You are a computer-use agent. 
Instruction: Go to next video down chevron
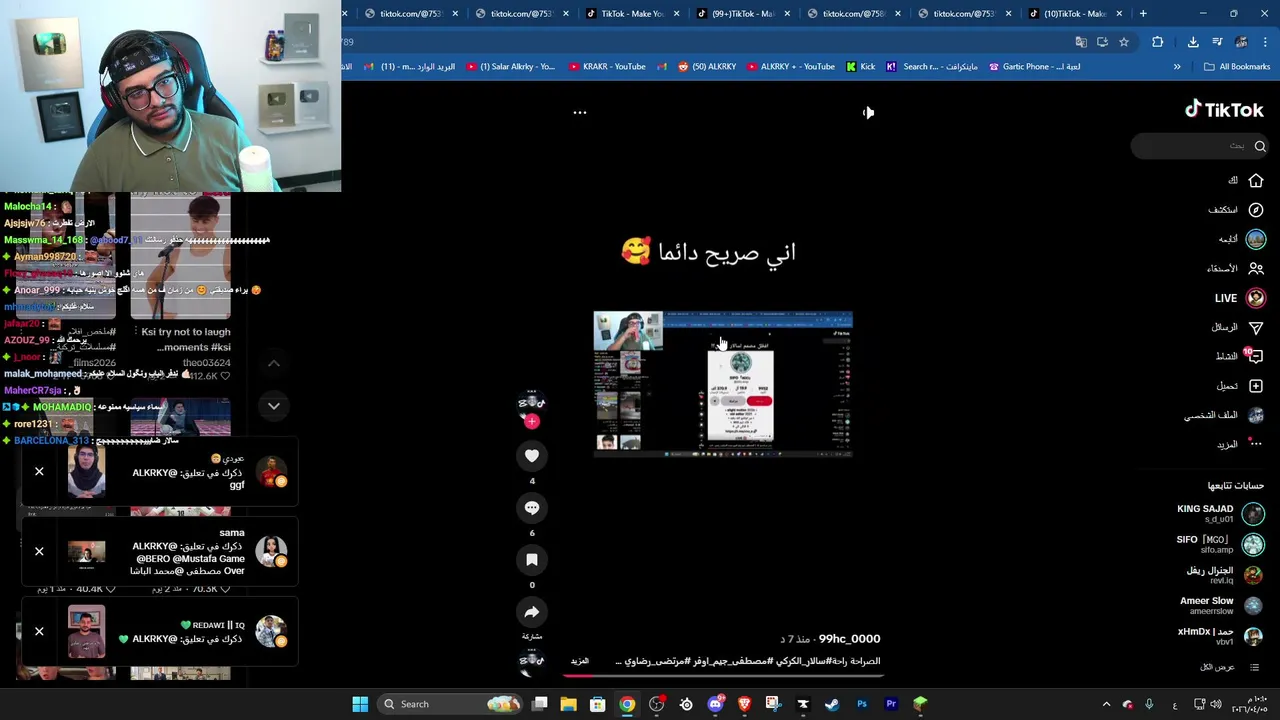pyautogui.click(x=273, y=406)
